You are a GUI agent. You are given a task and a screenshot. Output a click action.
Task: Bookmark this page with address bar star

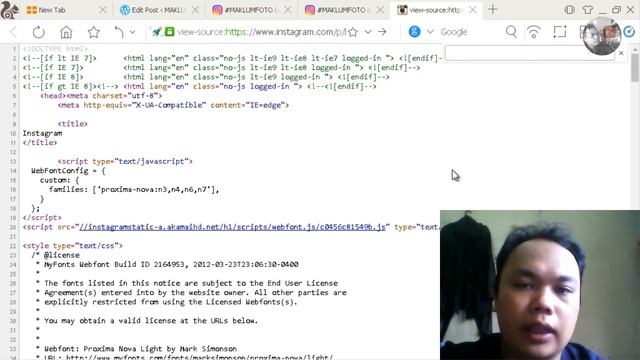click(x=353, y=32)
